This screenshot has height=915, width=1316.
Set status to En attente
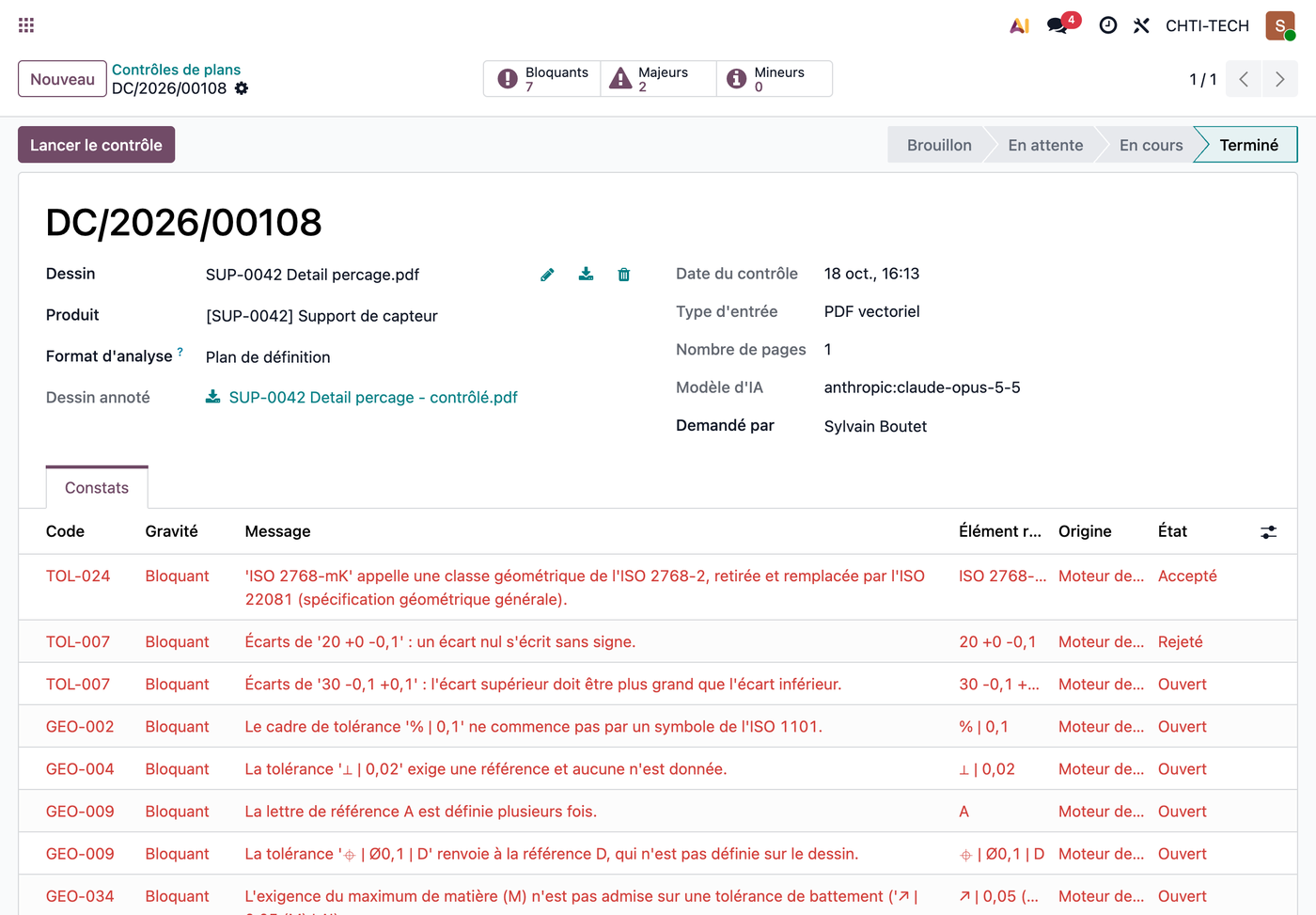(x=1045, y=145)
